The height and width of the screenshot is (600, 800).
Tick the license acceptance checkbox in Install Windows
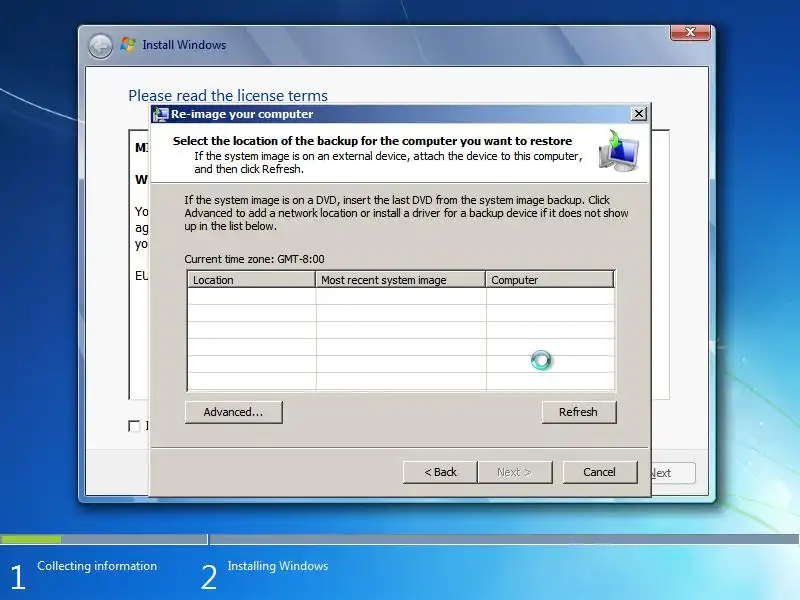pos(134,426)
